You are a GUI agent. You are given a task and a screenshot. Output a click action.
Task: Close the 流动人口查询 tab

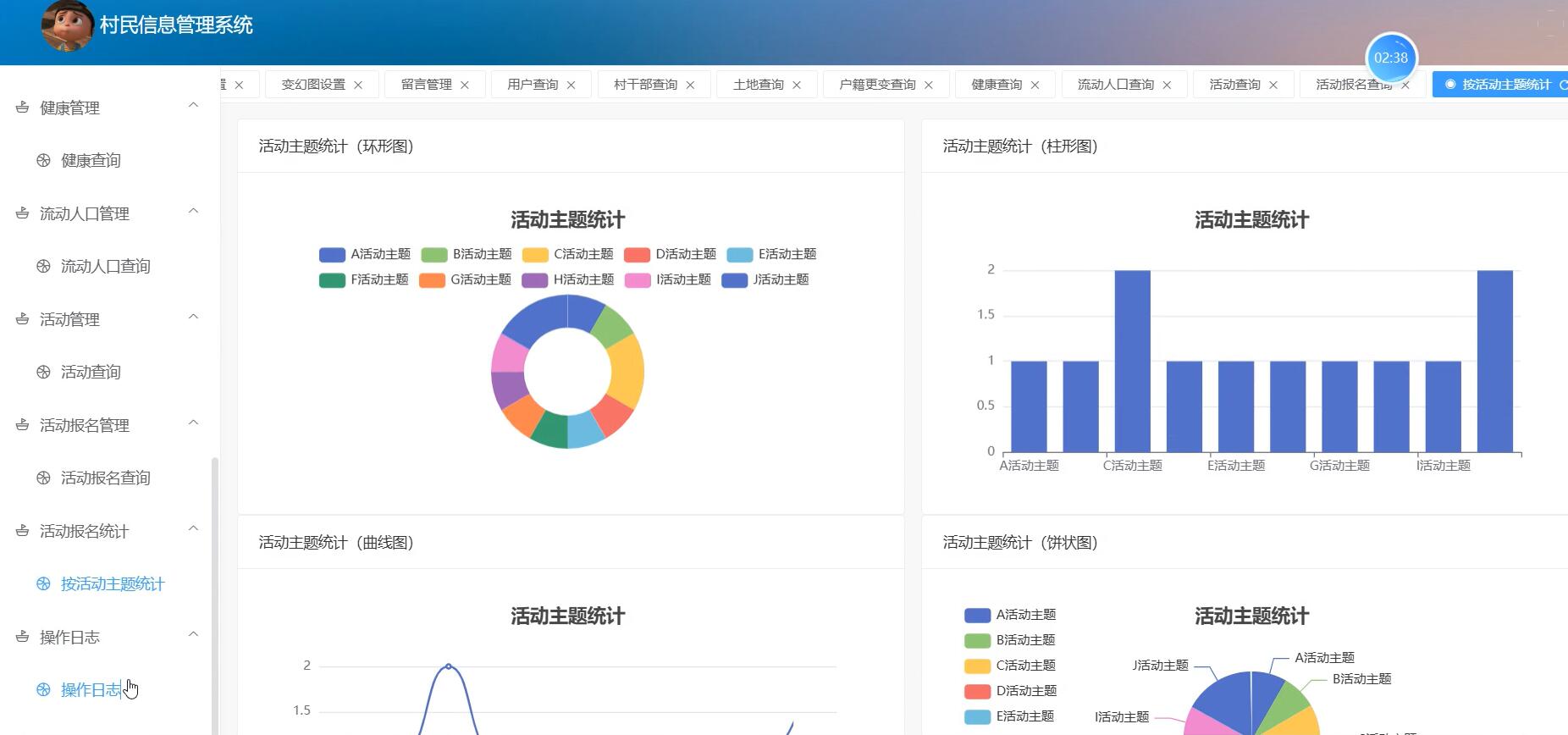[1168, 85]
